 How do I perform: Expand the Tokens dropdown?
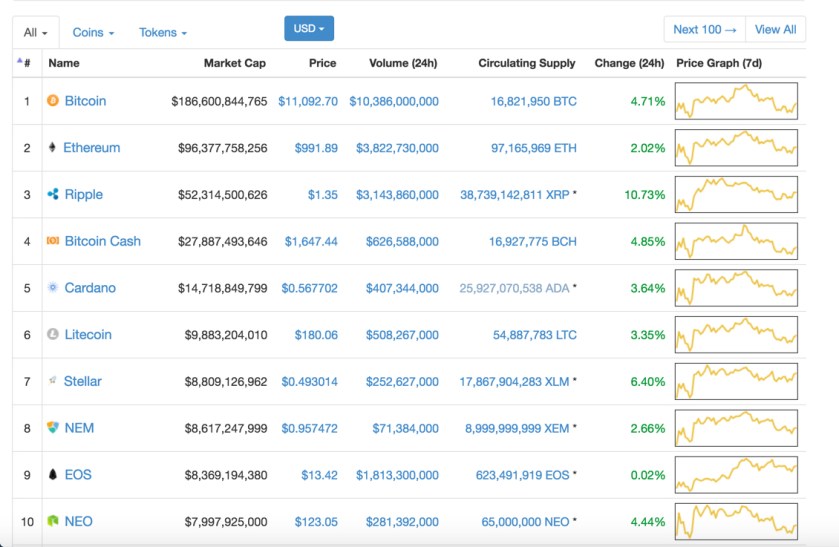163,33
